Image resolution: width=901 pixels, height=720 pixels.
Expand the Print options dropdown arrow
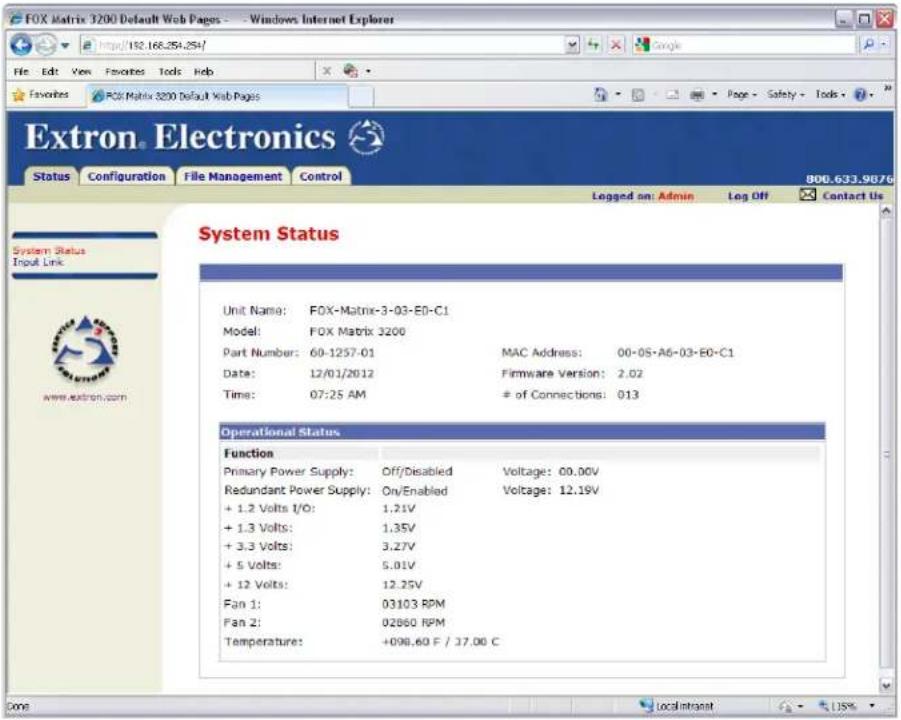click(714, 94)
